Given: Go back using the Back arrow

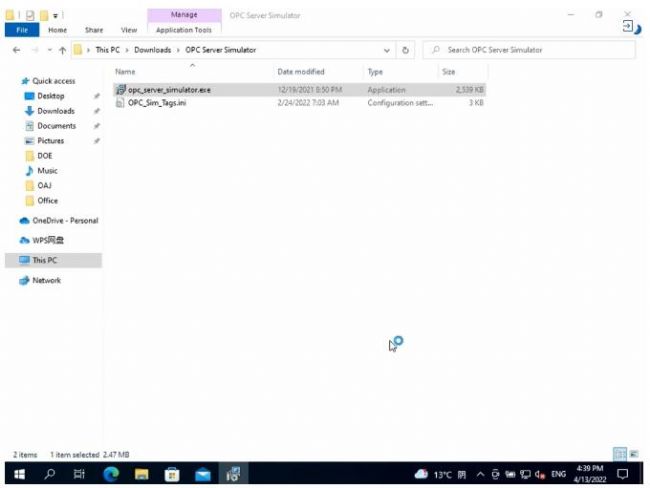Looking at the screenshot, I should pos(17,50).
